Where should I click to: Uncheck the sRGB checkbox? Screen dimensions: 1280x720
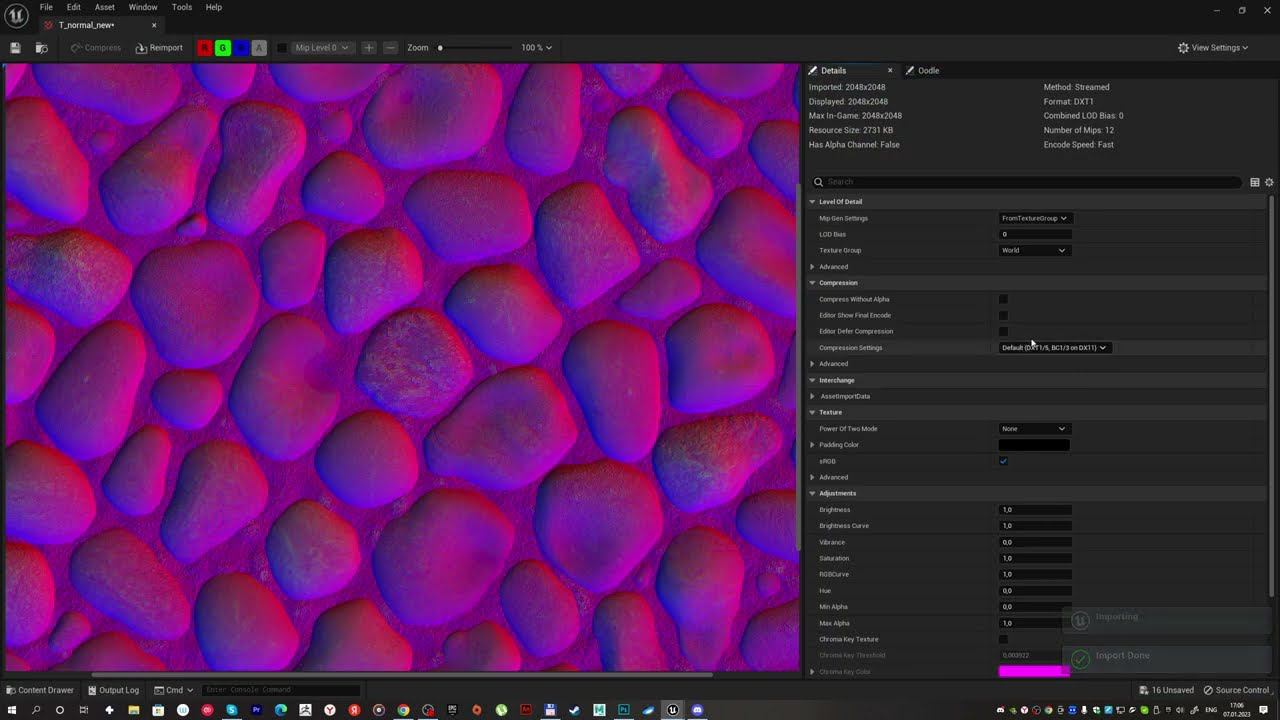click(1003, 461)
